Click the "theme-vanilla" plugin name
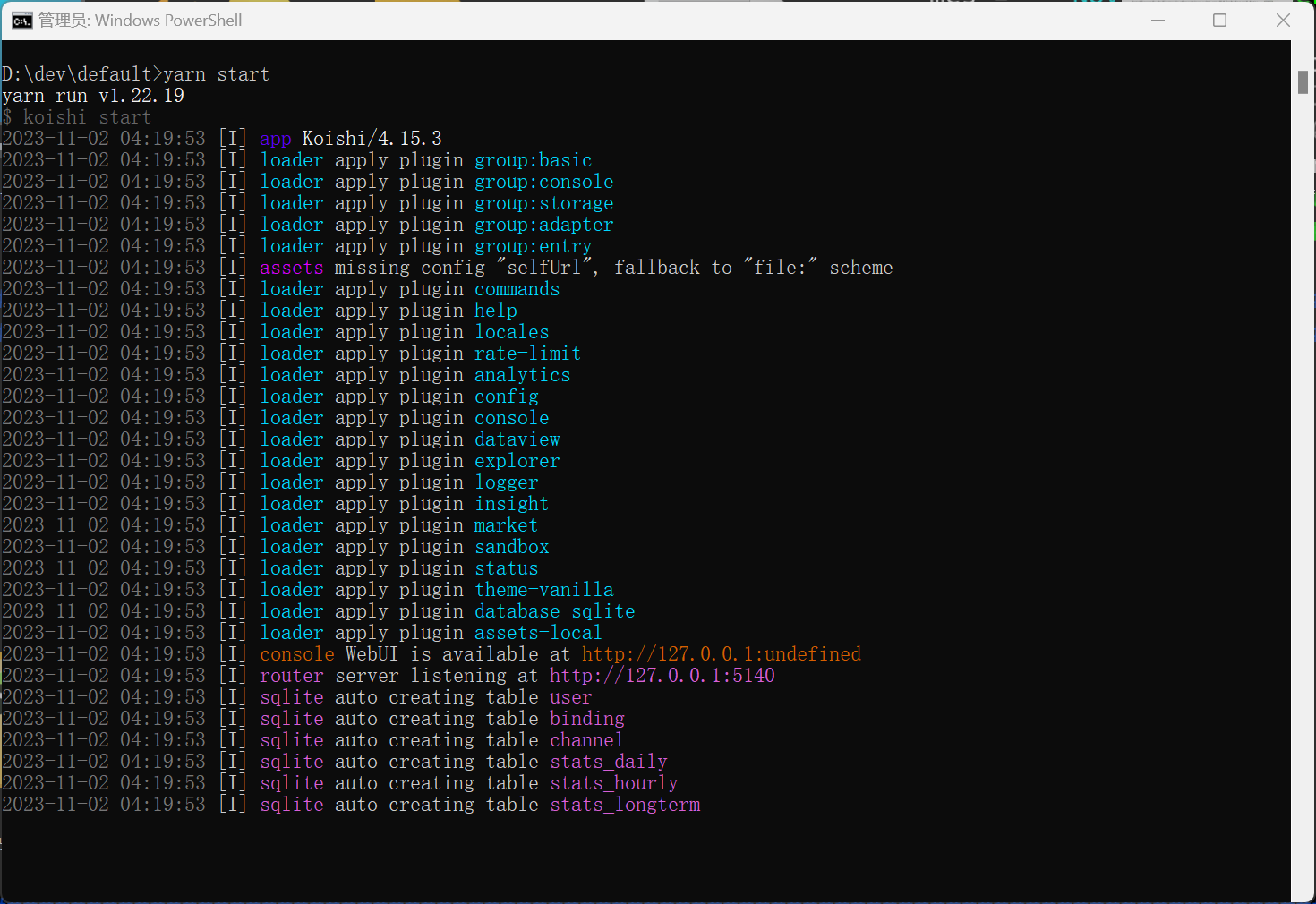Screen dimensions: 1316x904 [544, 590]
